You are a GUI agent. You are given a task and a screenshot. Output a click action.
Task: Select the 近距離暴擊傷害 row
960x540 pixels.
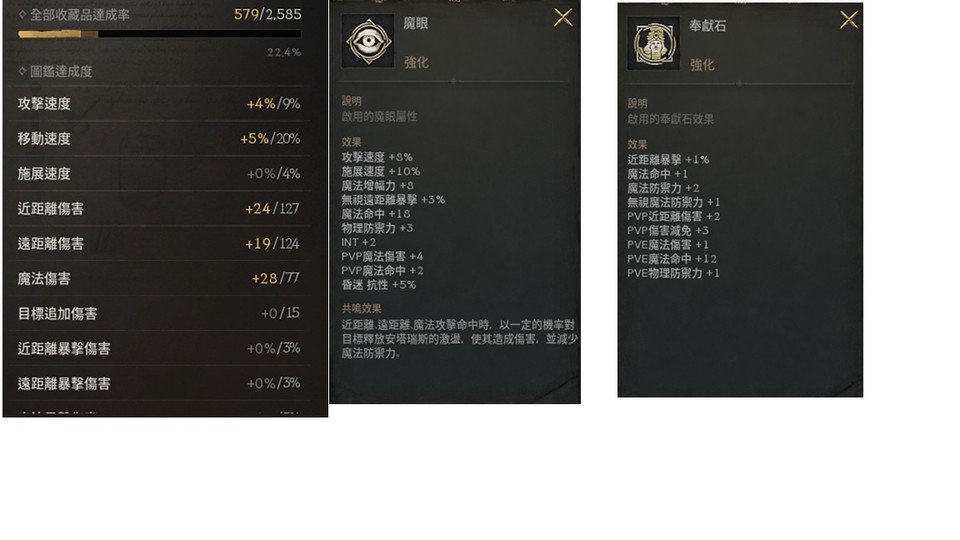[159, 348]
